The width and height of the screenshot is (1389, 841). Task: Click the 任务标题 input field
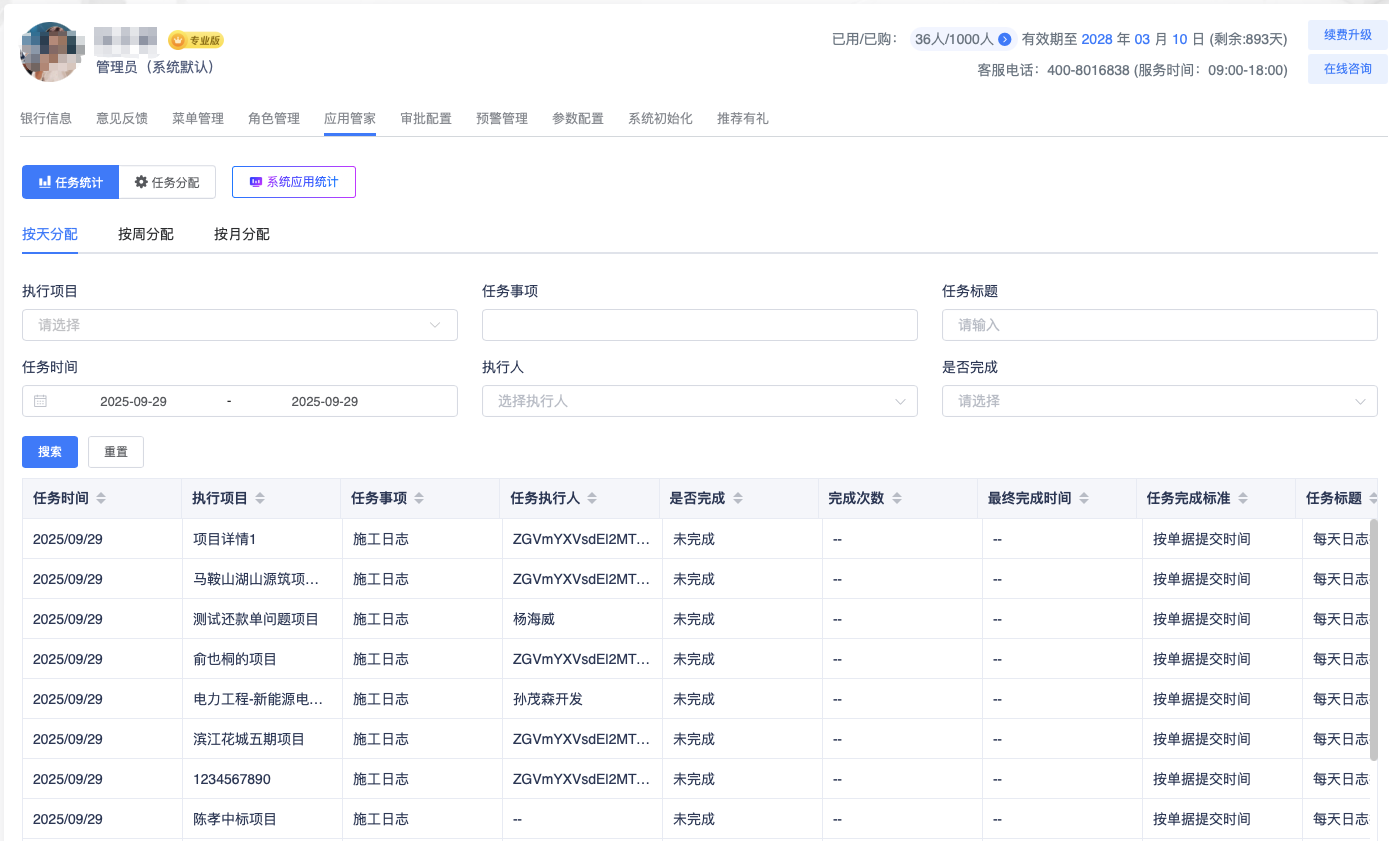click(x=1159, y=325)
